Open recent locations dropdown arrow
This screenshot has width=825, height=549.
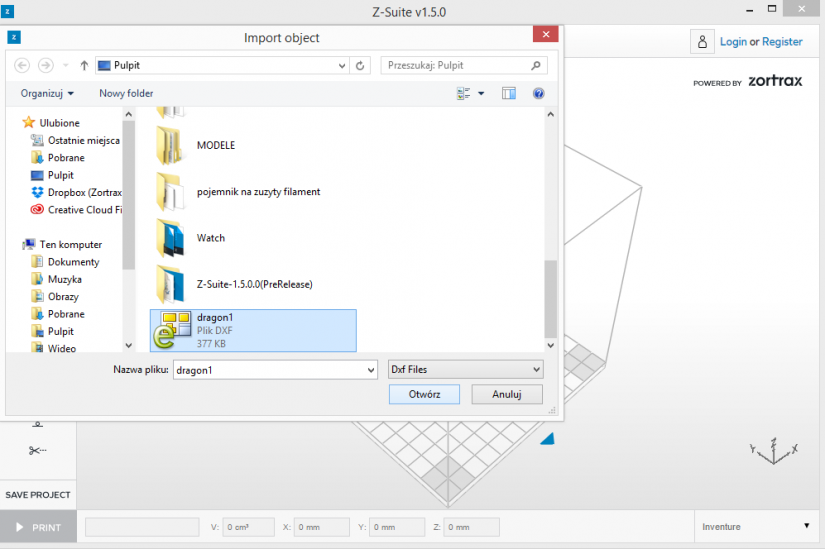(x=66, y=65)
